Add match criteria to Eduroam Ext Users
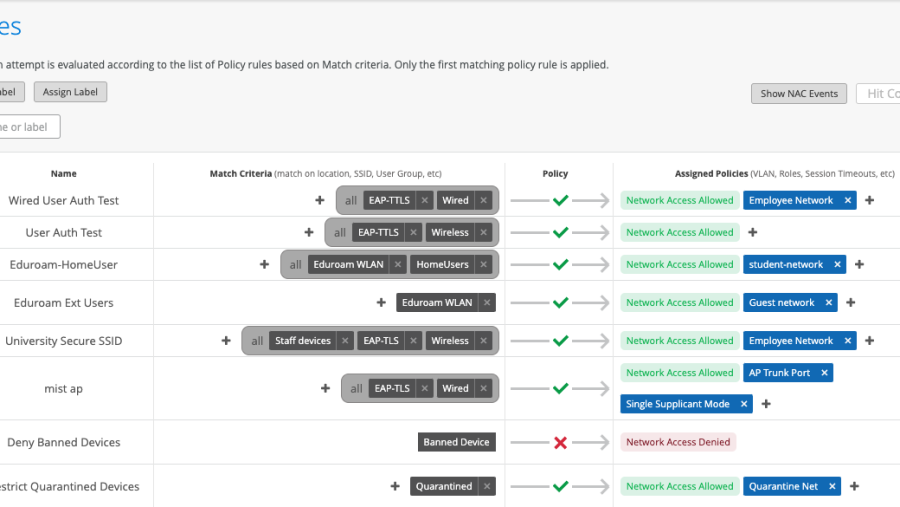The height and width of the screenshot is (507, 900). [x=381, y=302]
